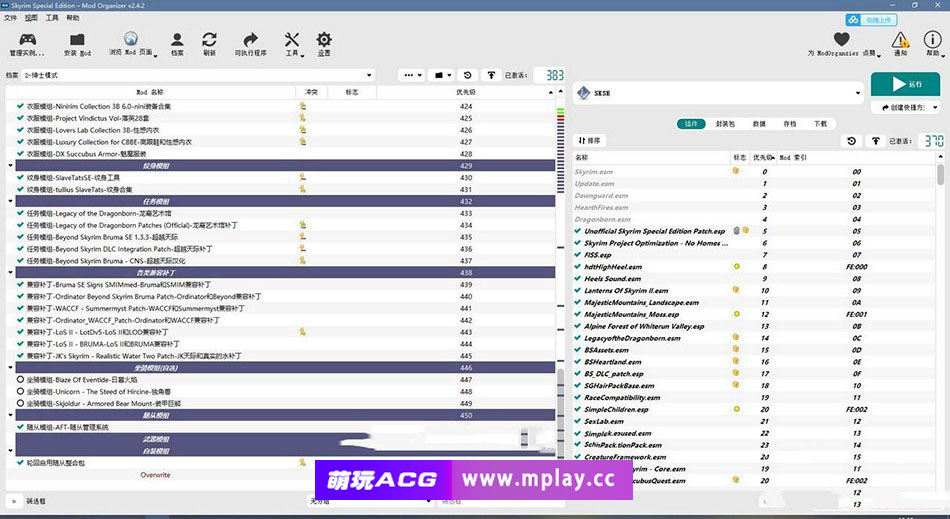Image resolution: width=950 pixels, height=519 pixels.
Task: Uncheck the SexLab.esm plugin
Action: (578, 421)
